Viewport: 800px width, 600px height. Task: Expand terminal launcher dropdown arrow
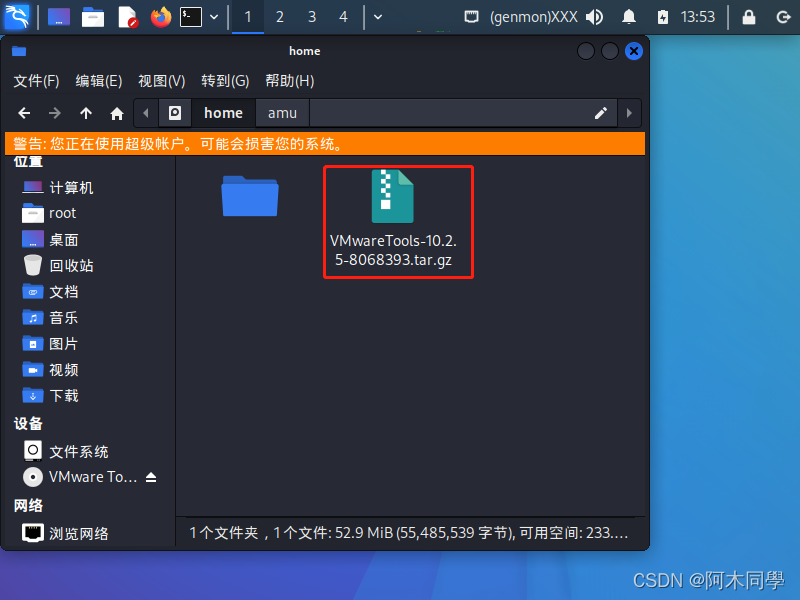[214, 17]
